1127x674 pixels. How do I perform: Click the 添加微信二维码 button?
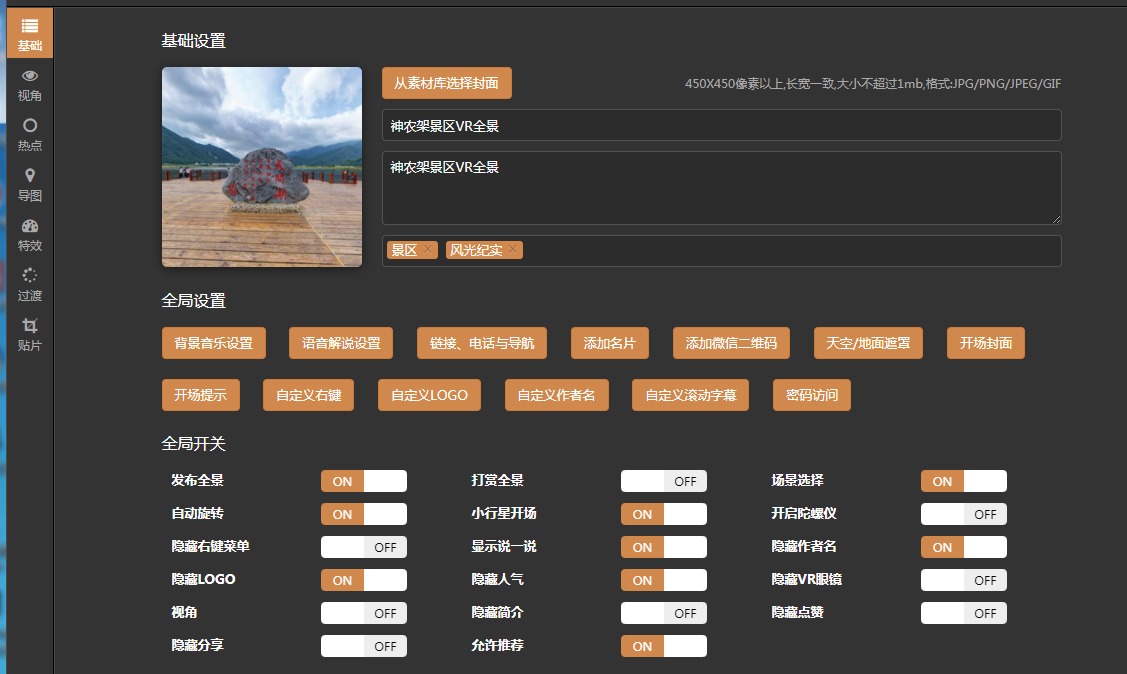(x=731, y=343)
